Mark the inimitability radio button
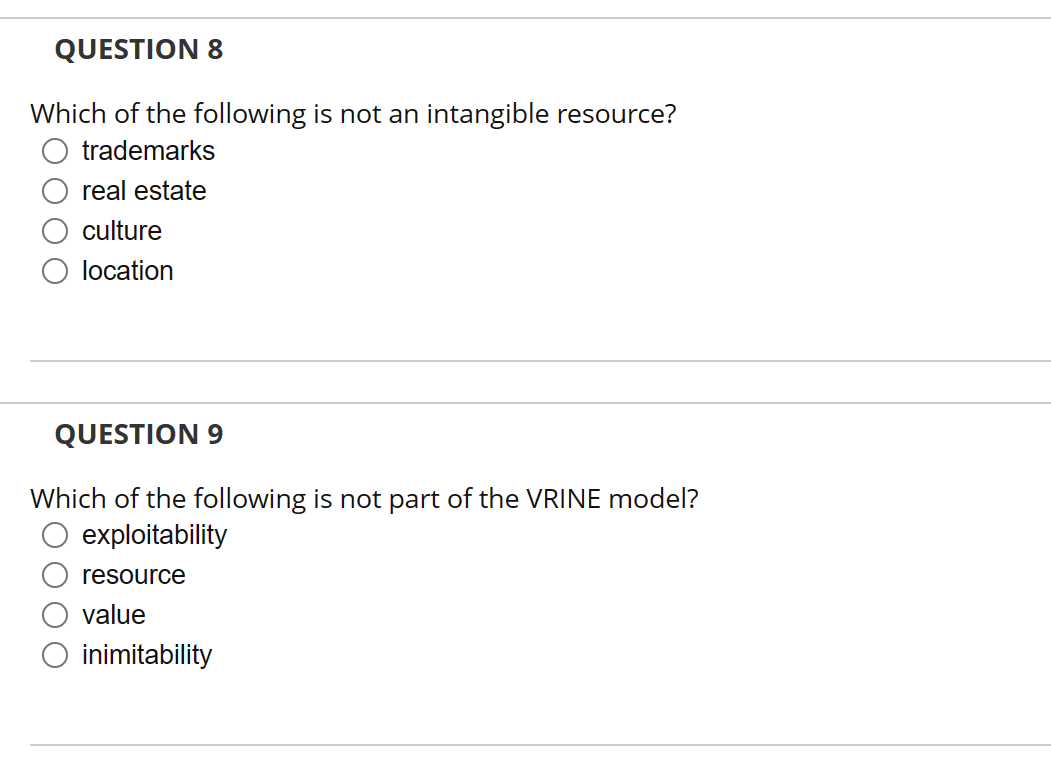The width and height of the screenshot is (1051, 765). [x=56, y=655]
